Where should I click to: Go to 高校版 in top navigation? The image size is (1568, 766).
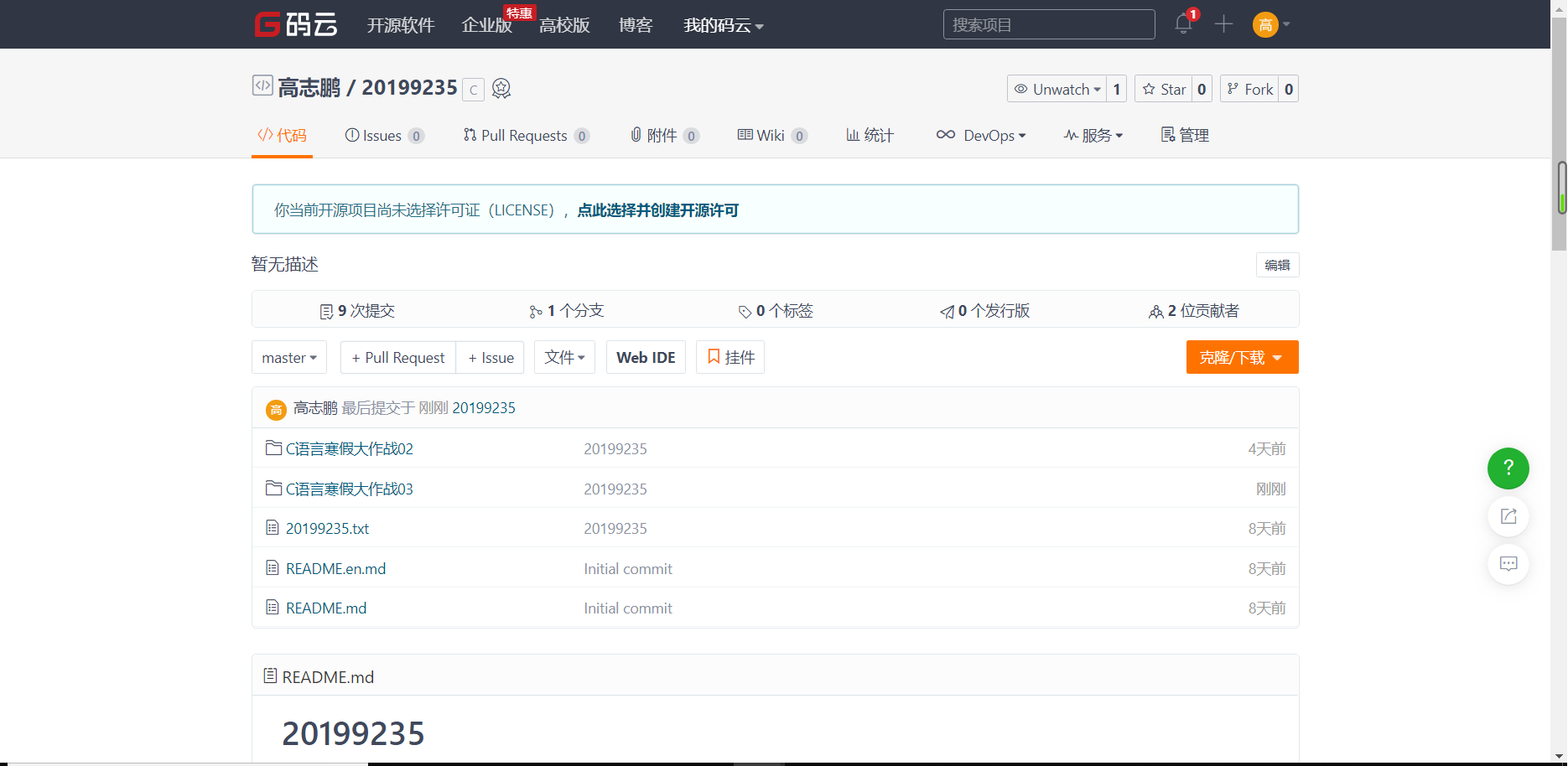tap(564, 25)
